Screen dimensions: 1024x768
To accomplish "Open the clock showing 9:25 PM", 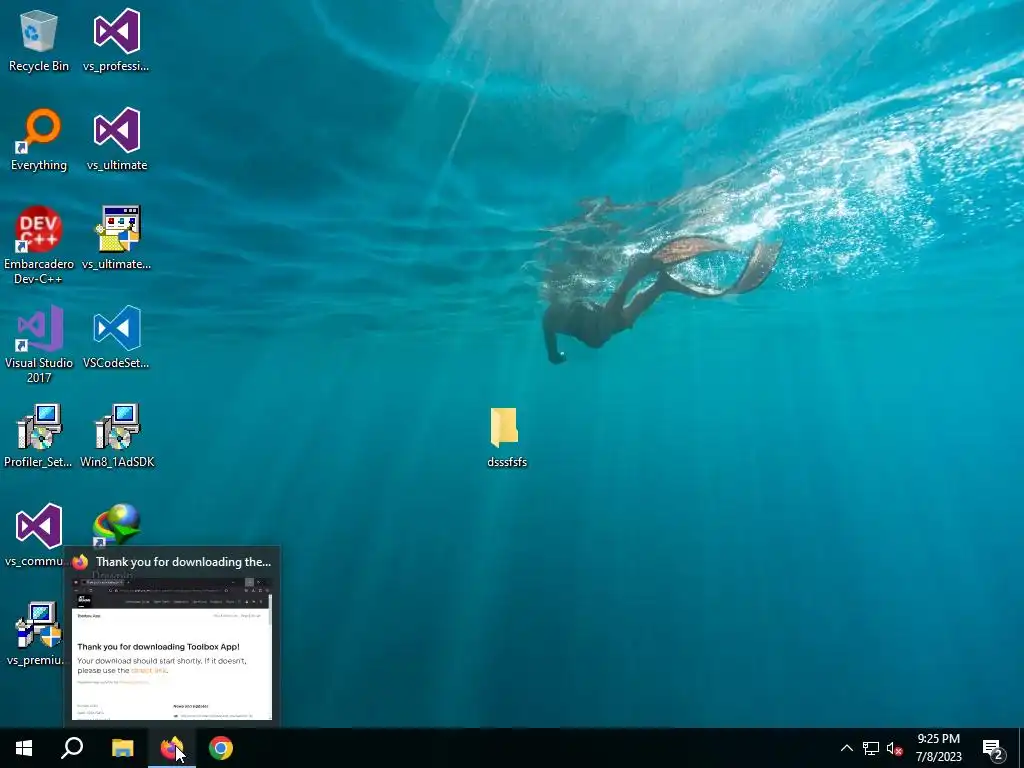I will (938, 748).
